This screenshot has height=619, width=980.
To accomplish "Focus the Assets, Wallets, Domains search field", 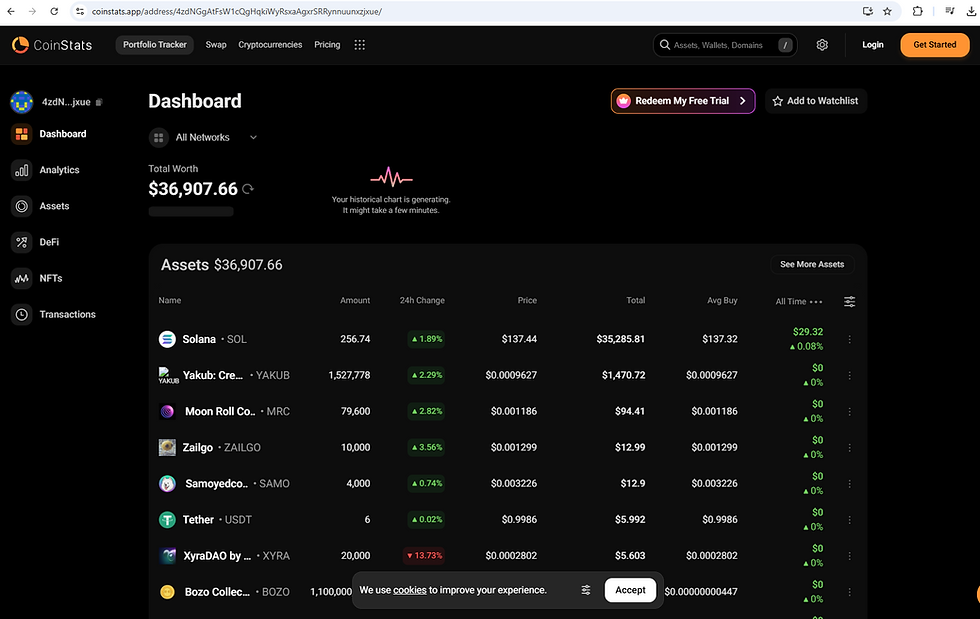I will click(x=725, y=45).
